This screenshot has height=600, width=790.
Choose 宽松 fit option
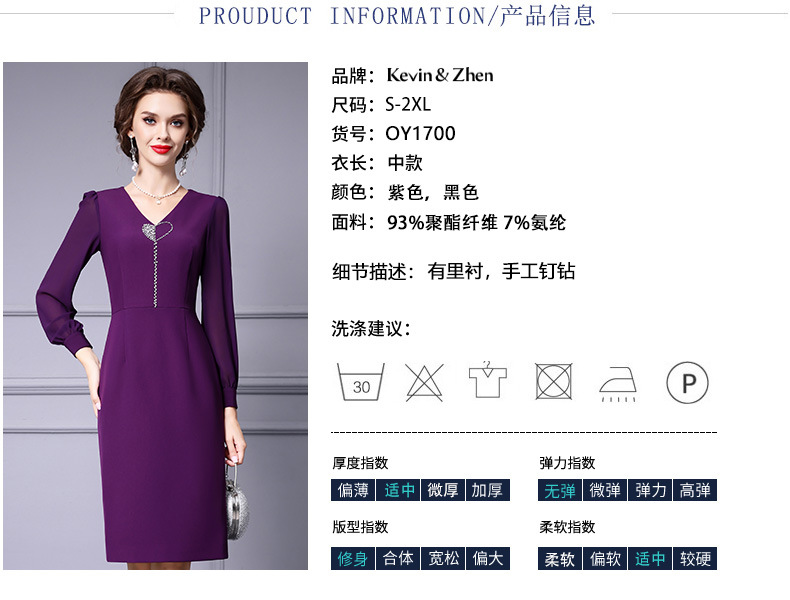tap(443, 559)
